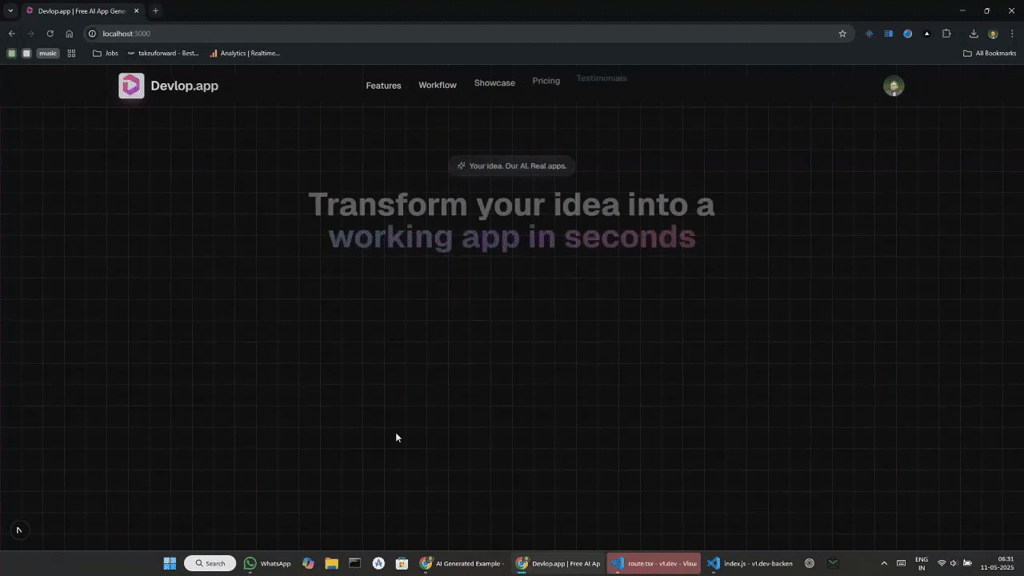
Task: Open the Next.js dev tools indicator
Action: [19, 530]
